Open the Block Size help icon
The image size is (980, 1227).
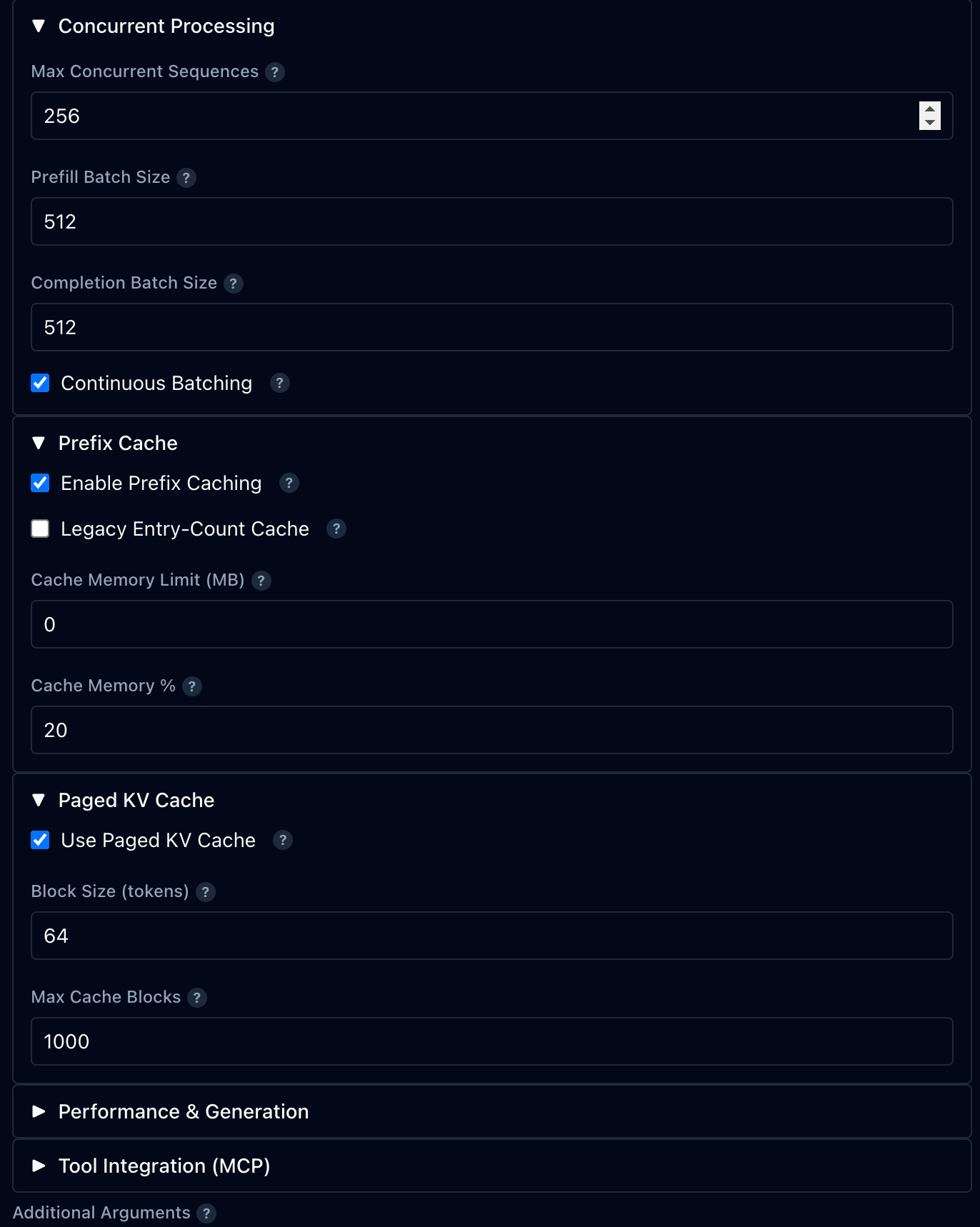205,892
